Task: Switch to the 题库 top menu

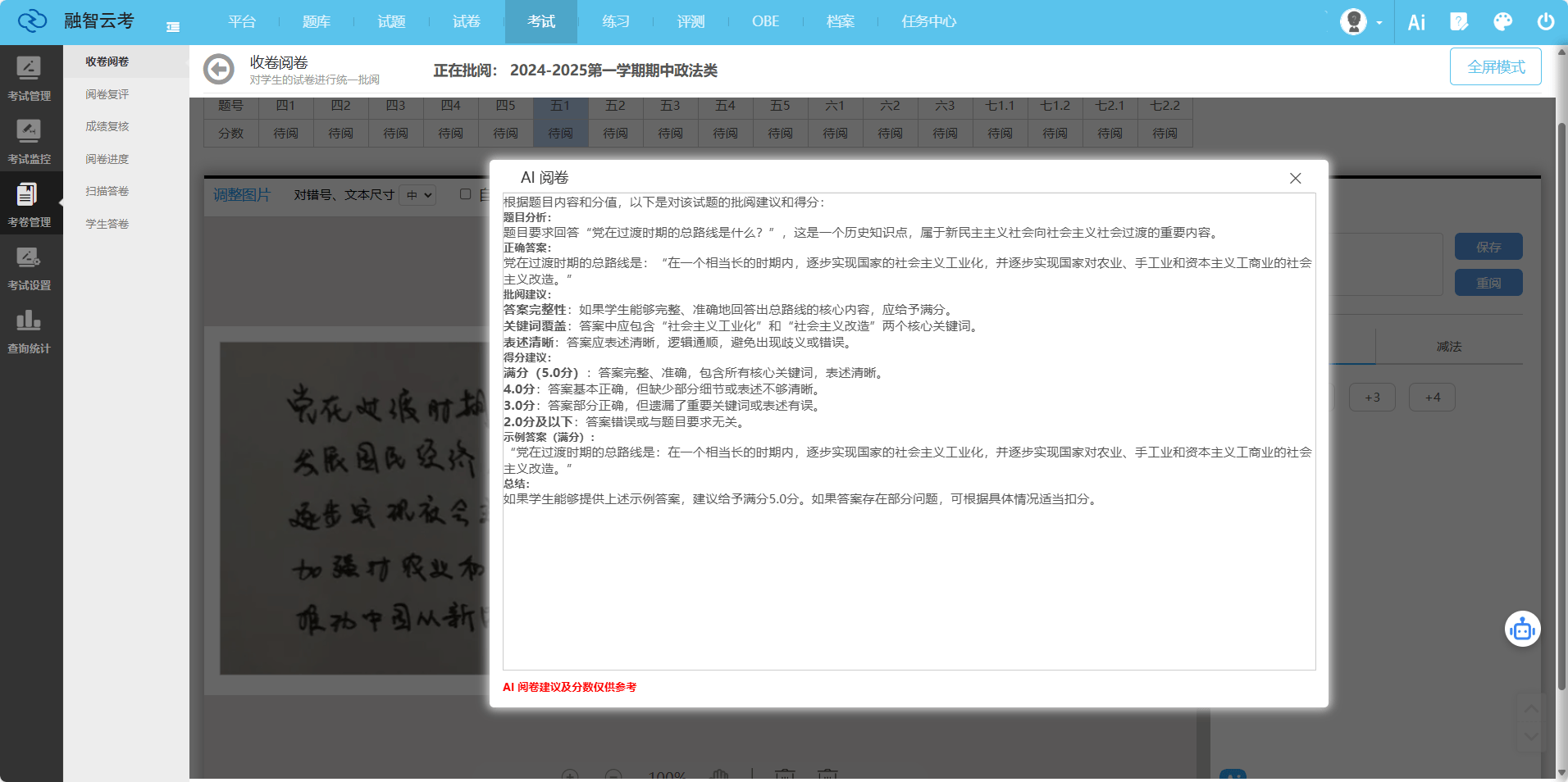Action: pyautogui.click(x=316, y=22)
